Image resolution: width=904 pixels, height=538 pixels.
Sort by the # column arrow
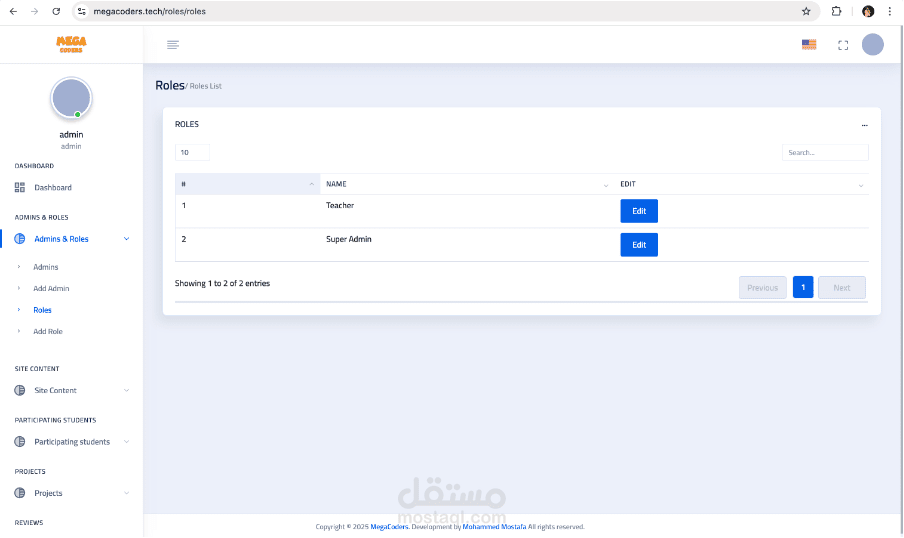pyautogui.click(x=312, y=185)
